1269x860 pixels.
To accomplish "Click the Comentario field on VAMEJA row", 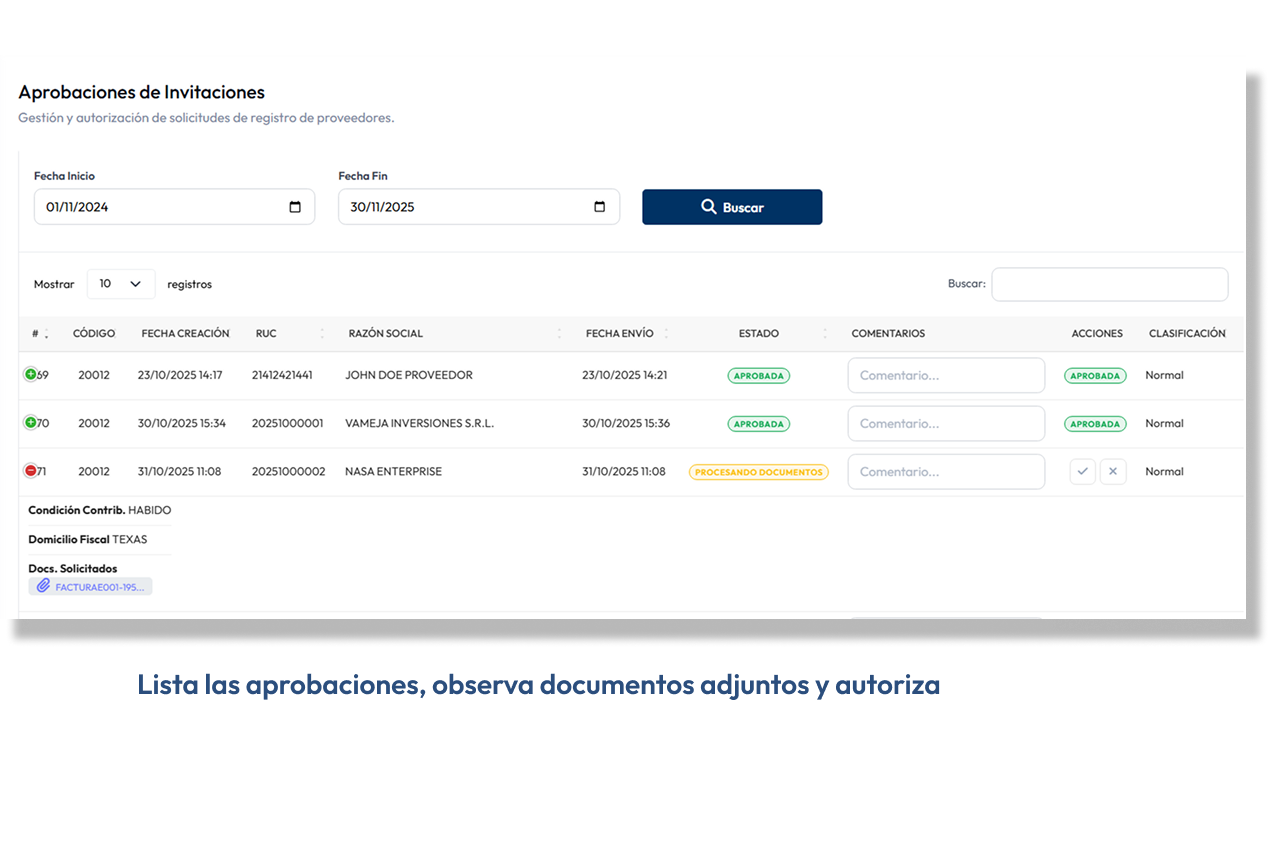I will 945,423.
